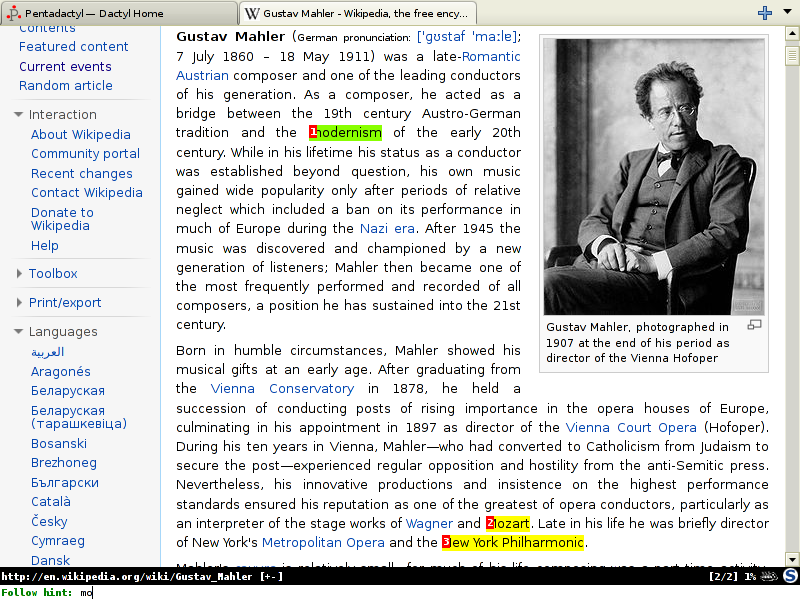Screen dimensions: 800x600
Task: Click the vertical scrollbar thumb
Action: tap(792, 56)
